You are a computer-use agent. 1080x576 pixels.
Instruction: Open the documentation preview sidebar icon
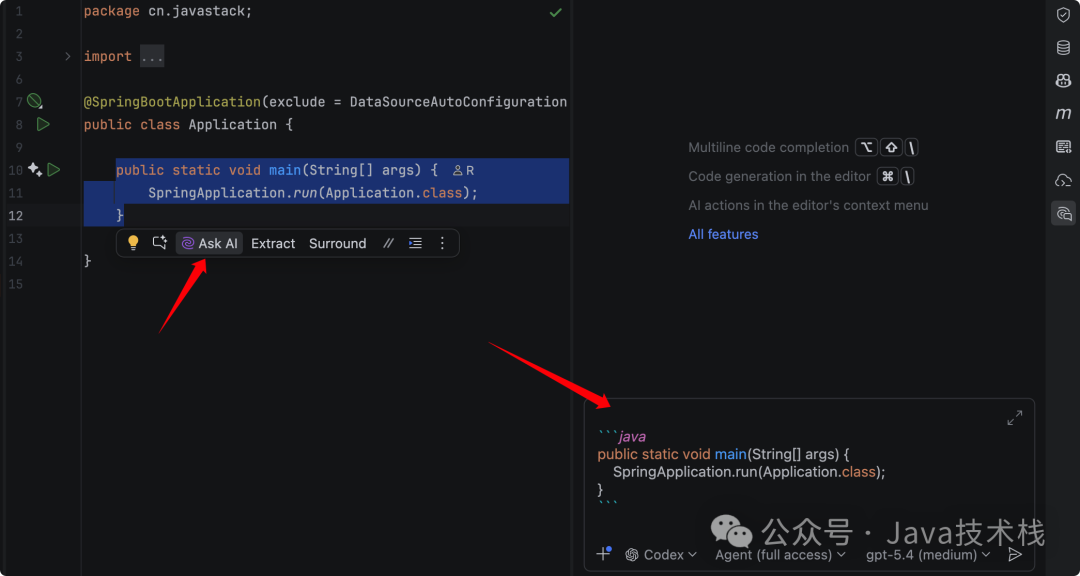pyautogui.click(x=1063, y=147)
